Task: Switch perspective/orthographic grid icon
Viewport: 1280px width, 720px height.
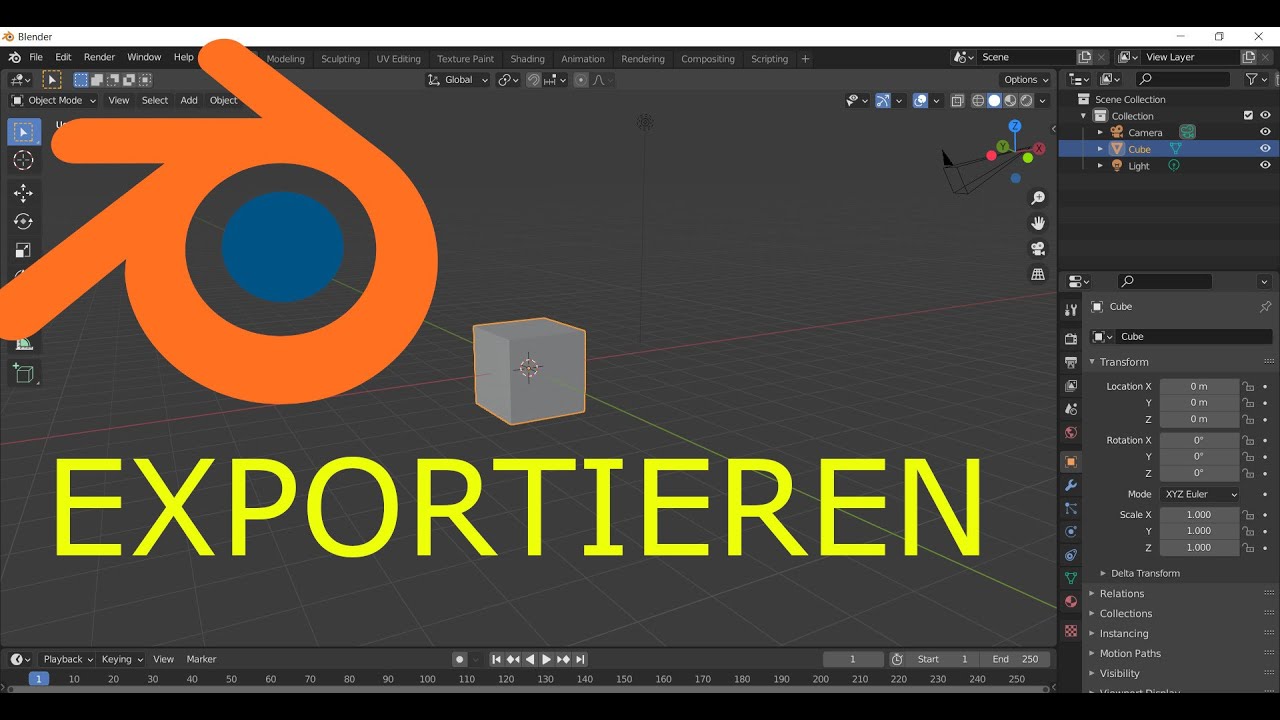Action: 1038,274
